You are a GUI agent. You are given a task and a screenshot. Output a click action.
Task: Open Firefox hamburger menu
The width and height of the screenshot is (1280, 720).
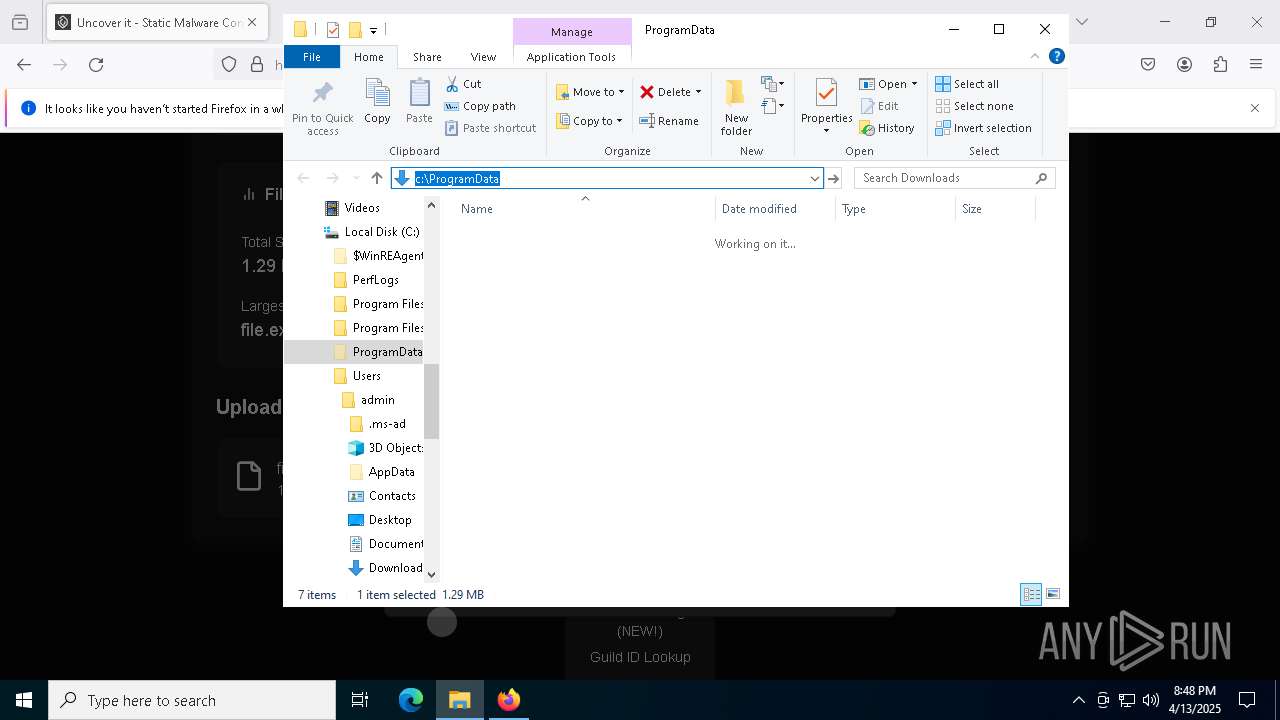(1256, 65)
